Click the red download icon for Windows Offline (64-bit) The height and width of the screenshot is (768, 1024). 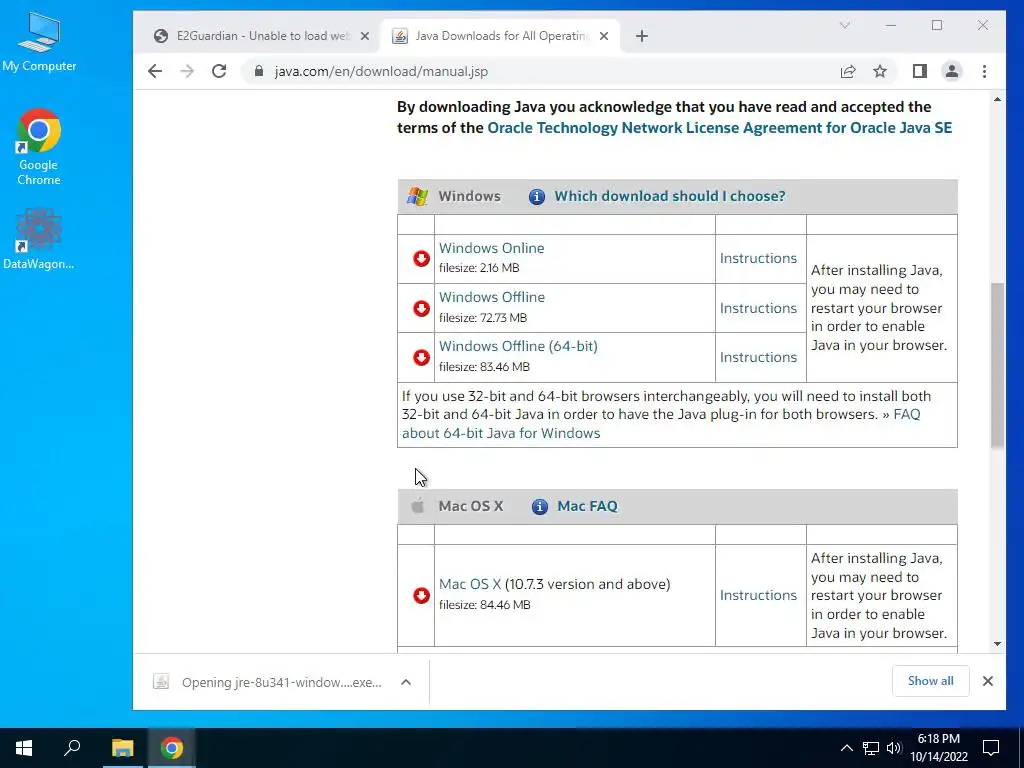421,357
